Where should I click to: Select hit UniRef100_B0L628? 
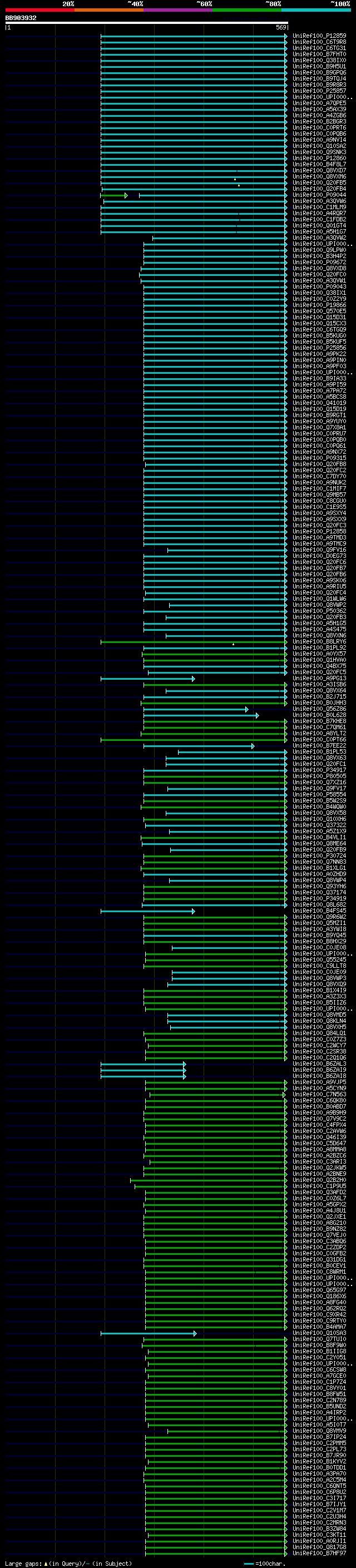(x=319, y=715)
